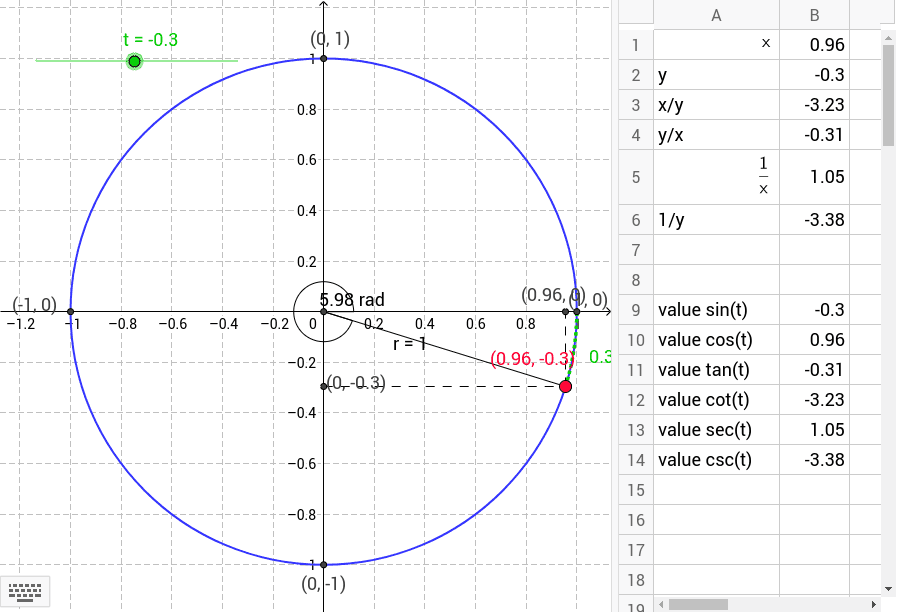Select the 'value sec(t)' cell
The height and width of the screenshot is (614, 898).
pyautogui.click(x=716, y=430)
